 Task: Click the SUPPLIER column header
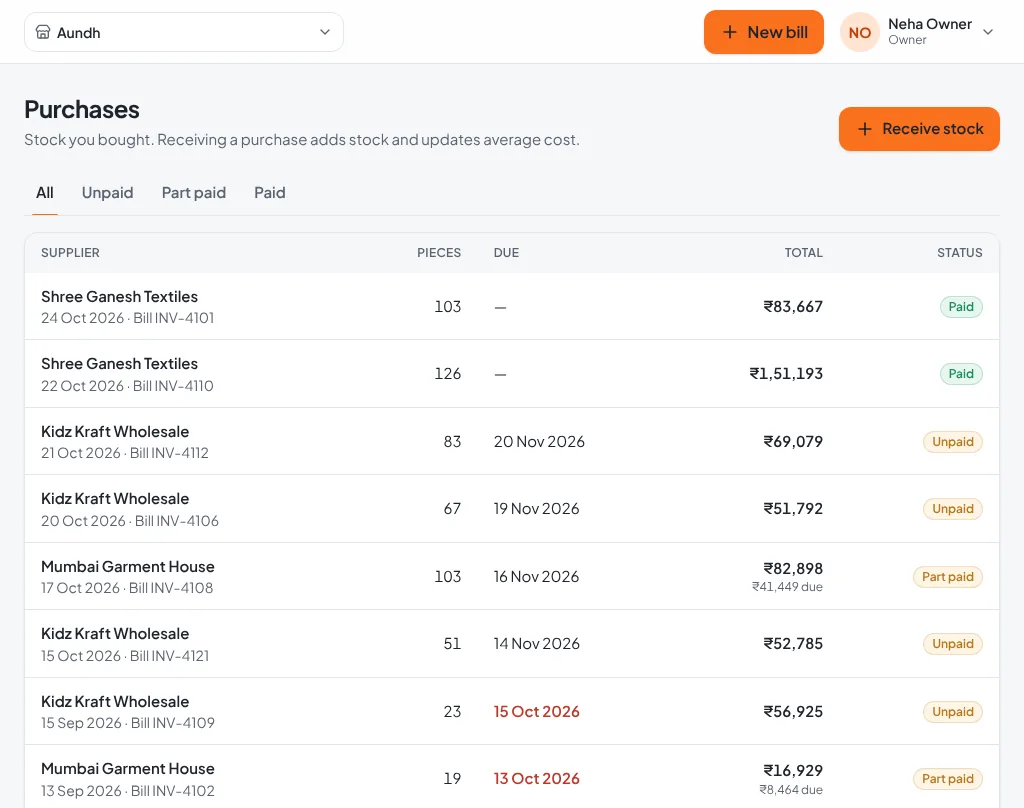(70, 253)
